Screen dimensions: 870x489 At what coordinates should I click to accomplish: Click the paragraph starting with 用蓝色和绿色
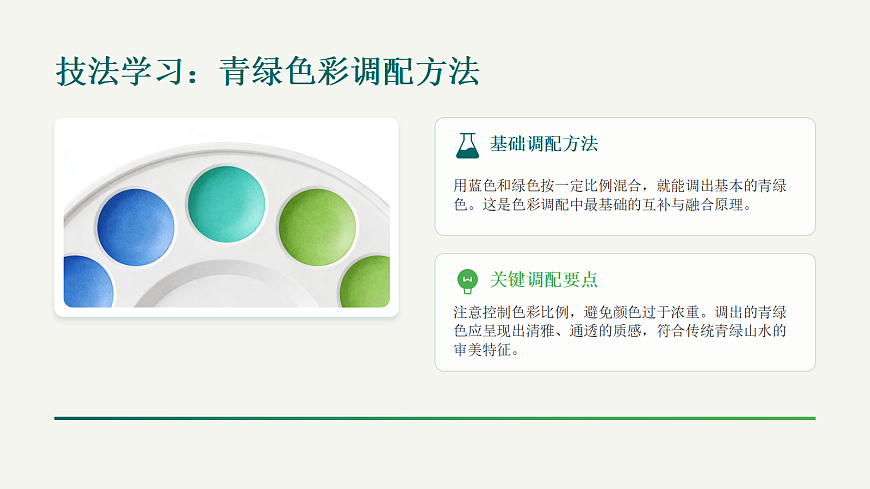tap(620, 195)
